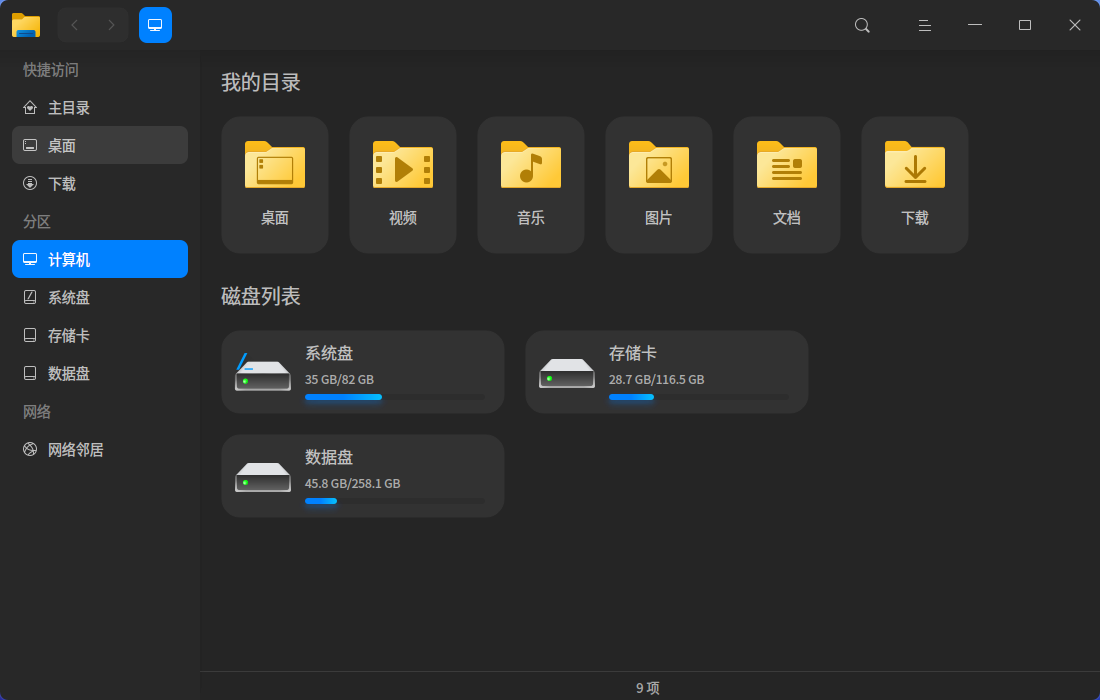Click the file manager app logo
Image resolution: width=1100 pixels, height=700 pixels.
pos(26,25)
